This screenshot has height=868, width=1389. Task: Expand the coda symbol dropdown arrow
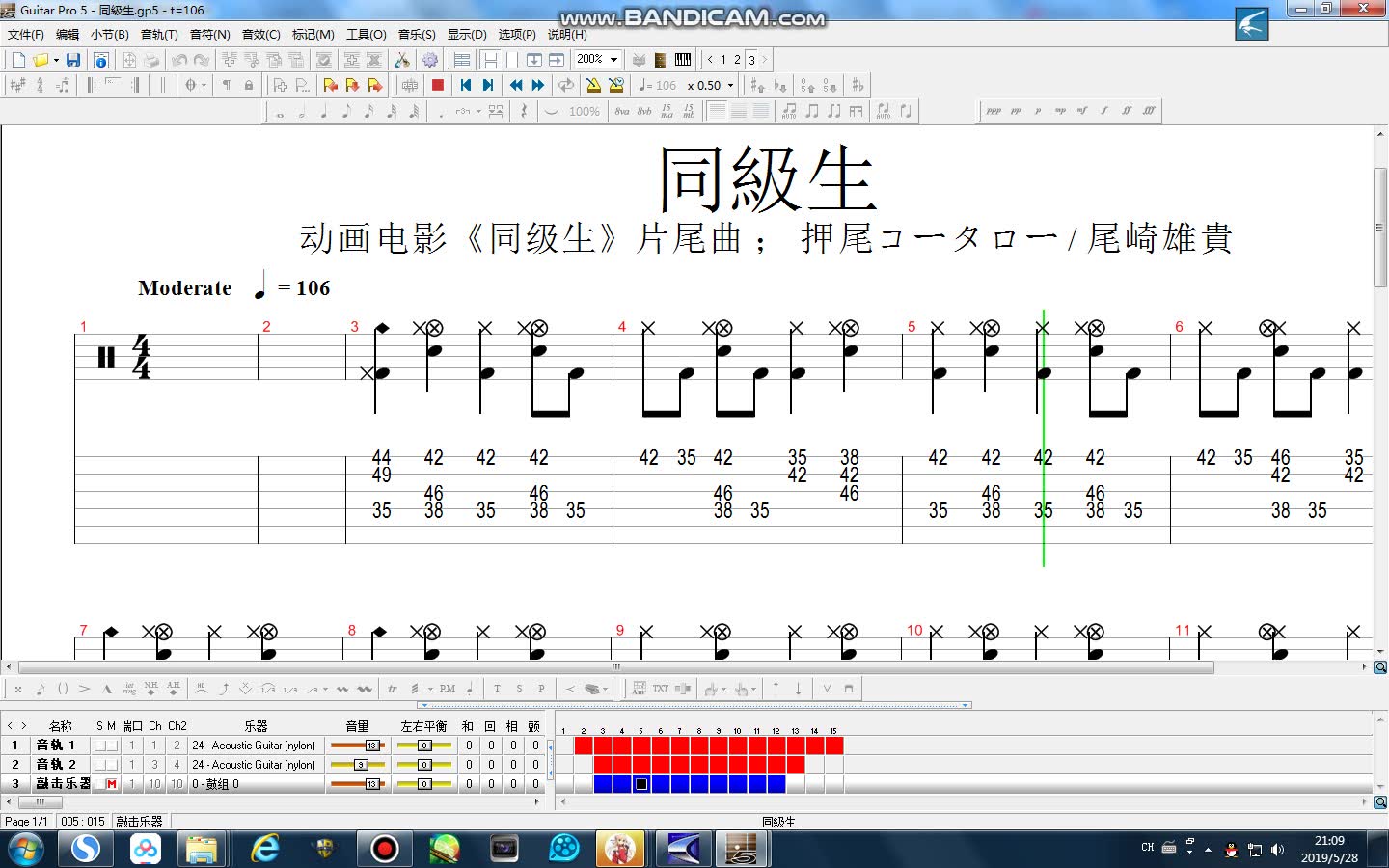(204, 85)
